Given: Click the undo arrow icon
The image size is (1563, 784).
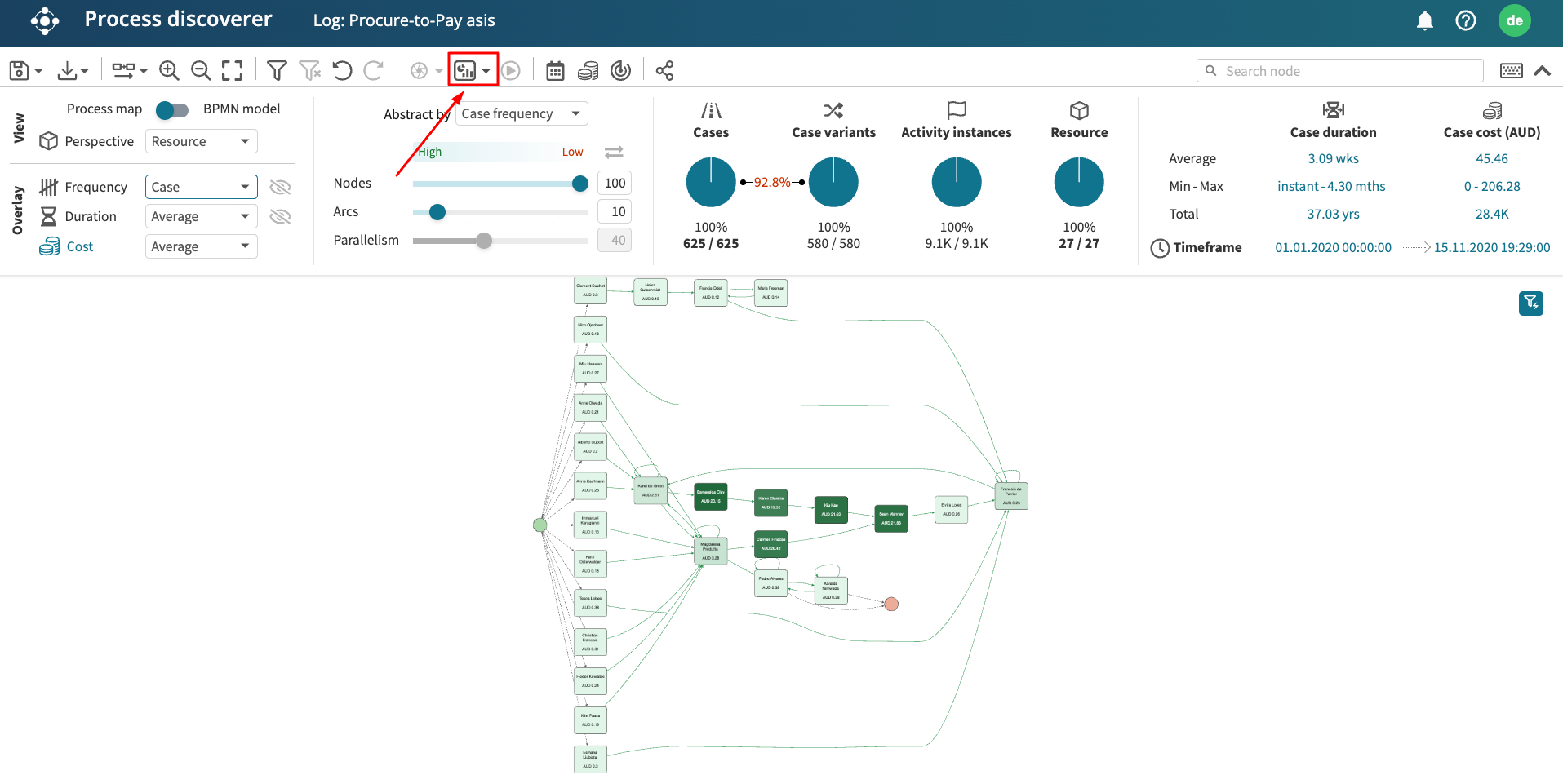Looking at the screenshot, I should coord(343,71).
